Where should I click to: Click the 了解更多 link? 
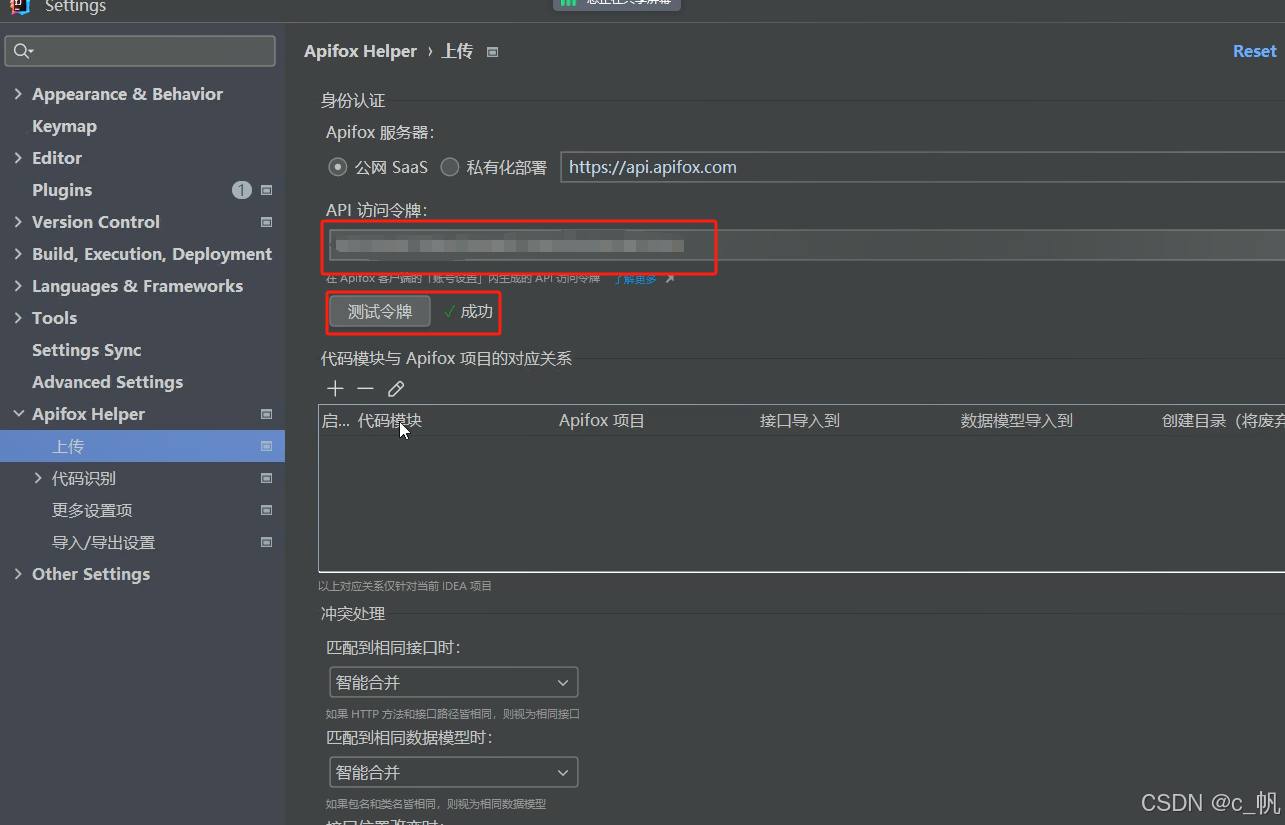(636, 279)
